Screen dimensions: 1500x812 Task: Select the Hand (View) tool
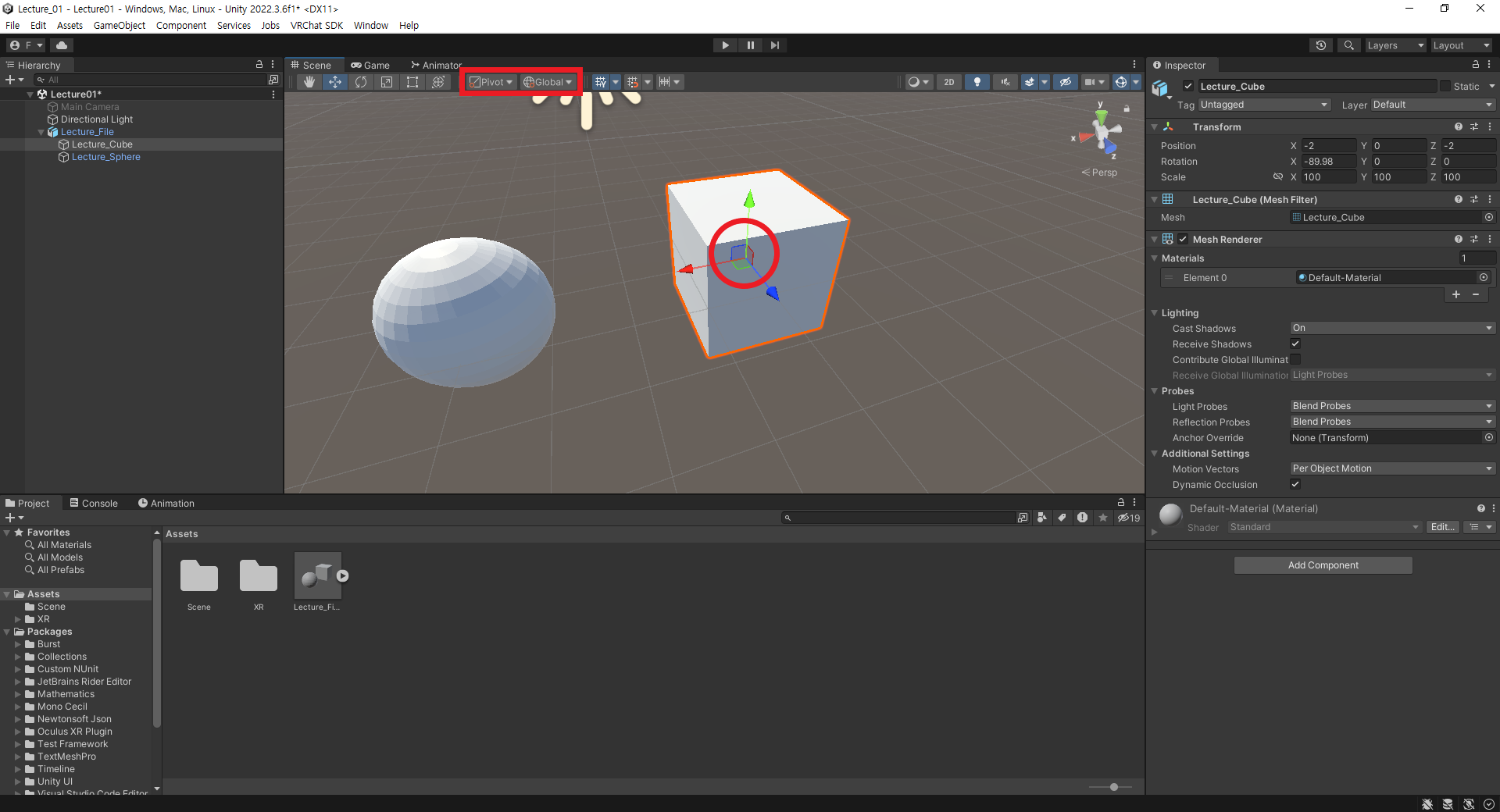coord(309,82)
